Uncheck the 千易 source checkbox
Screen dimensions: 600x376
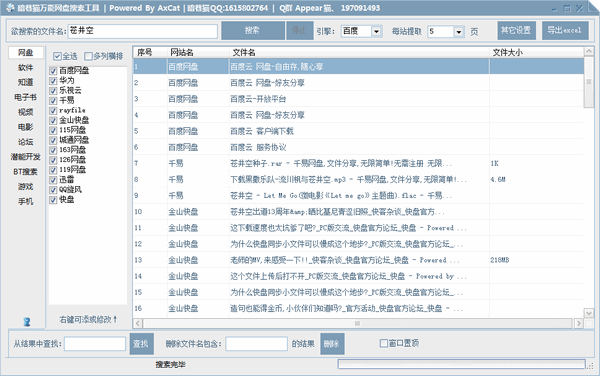(53, 101)
